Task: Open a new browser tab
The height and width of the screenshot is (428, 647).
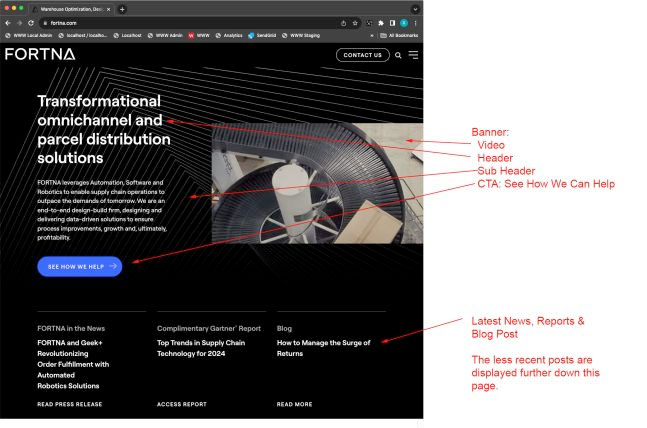Action: tap(122, 8)
